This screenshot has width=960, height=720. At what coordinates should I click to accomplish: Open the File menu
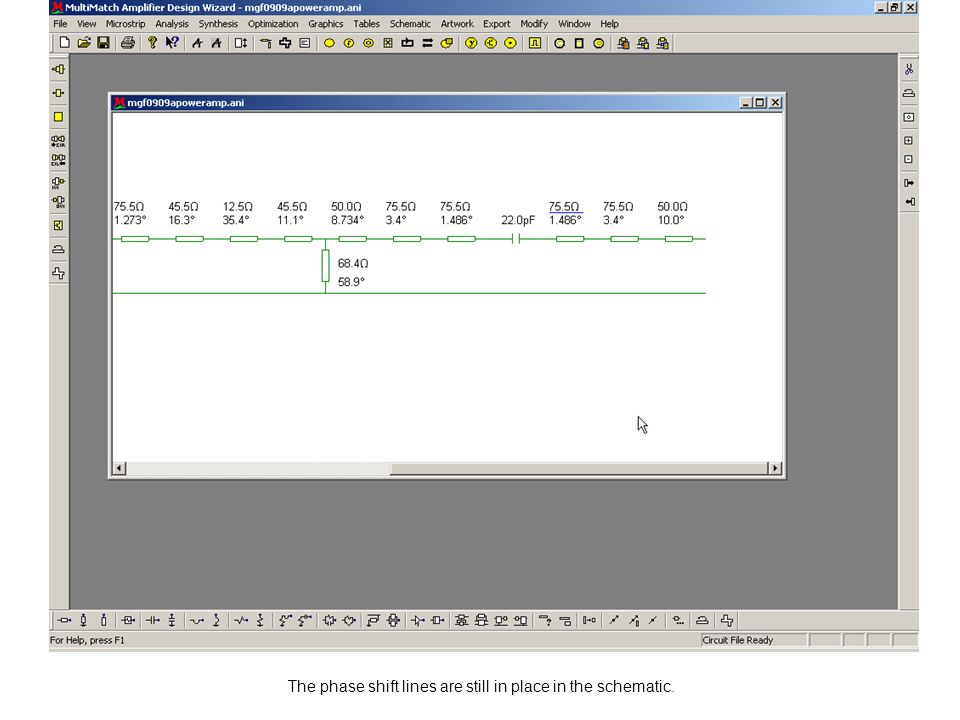(60, 24)
